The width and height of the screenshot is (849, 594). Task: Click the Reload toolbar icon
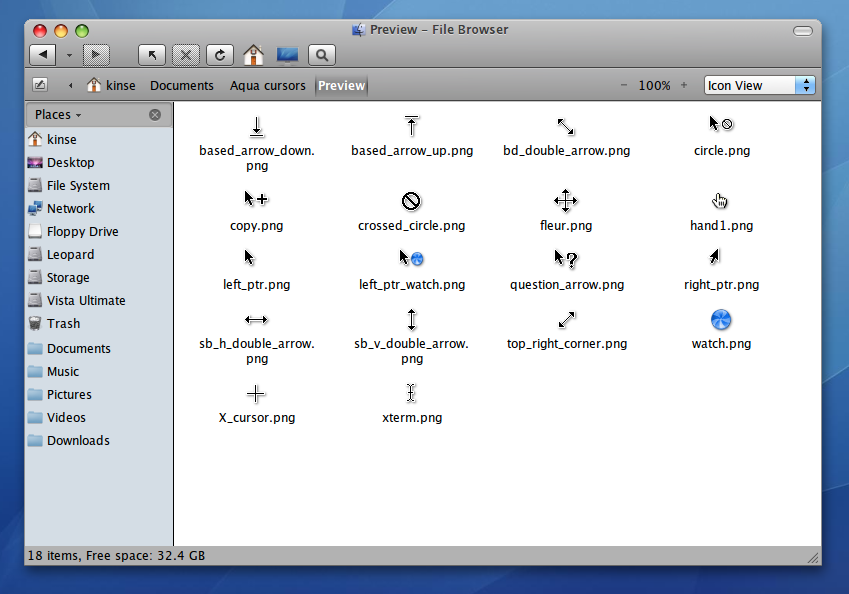pyautogui.click(x=219, y=54)
